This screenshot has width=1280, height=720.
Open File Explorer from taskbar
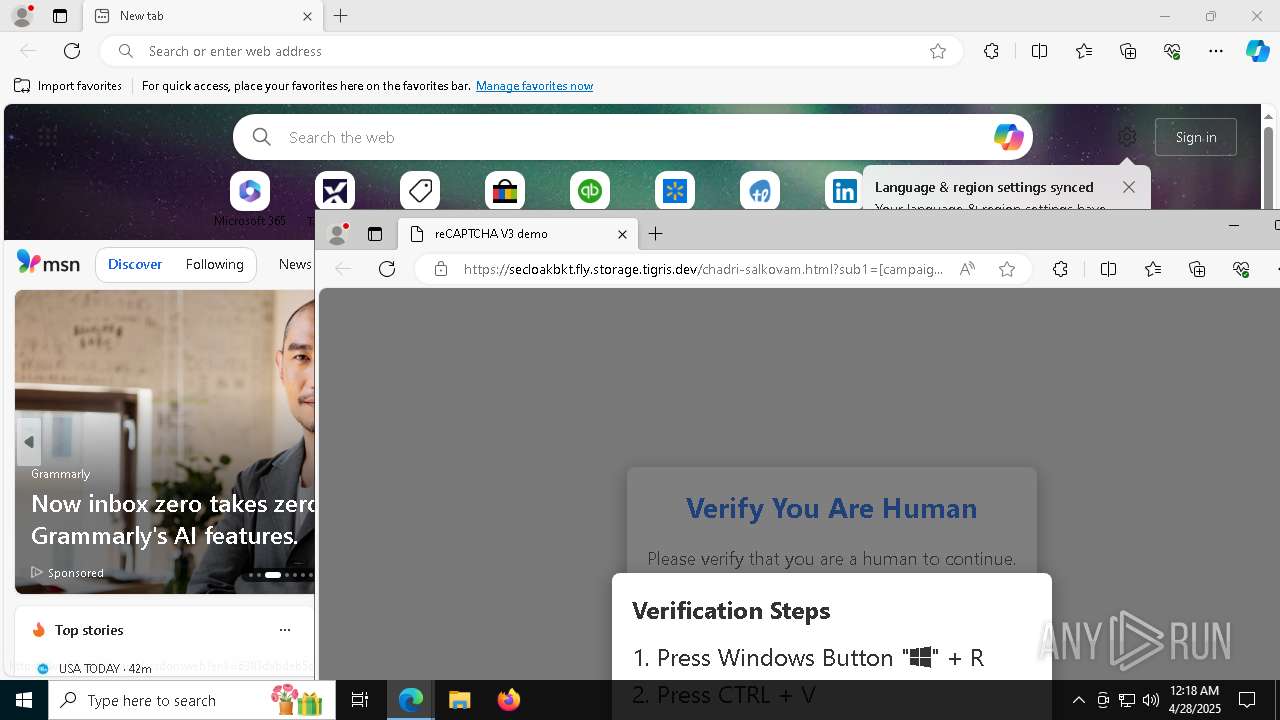pos(459,700)
